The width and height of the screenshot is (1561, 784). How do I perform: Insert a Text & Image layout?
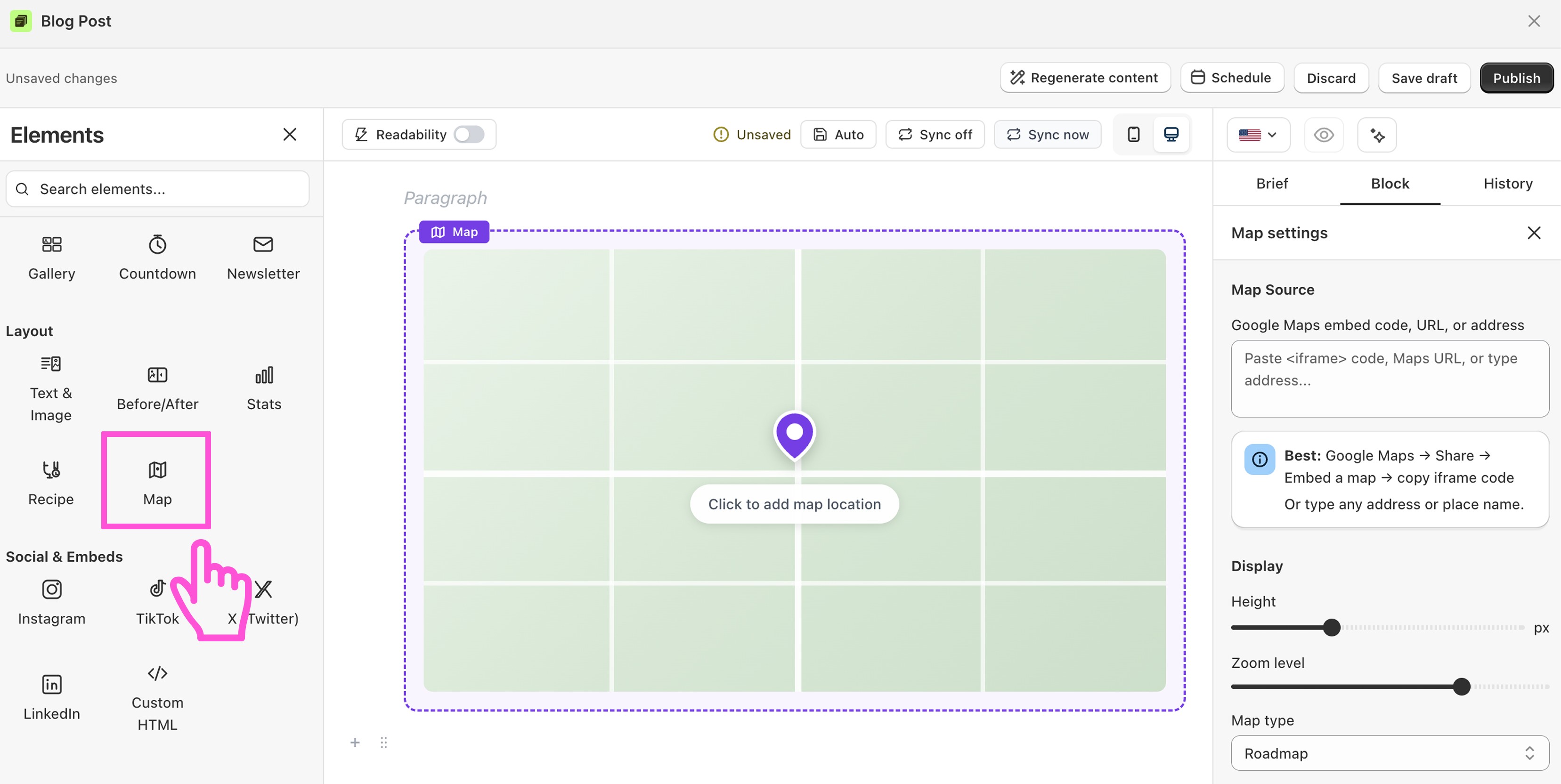(x=51, y=389)
